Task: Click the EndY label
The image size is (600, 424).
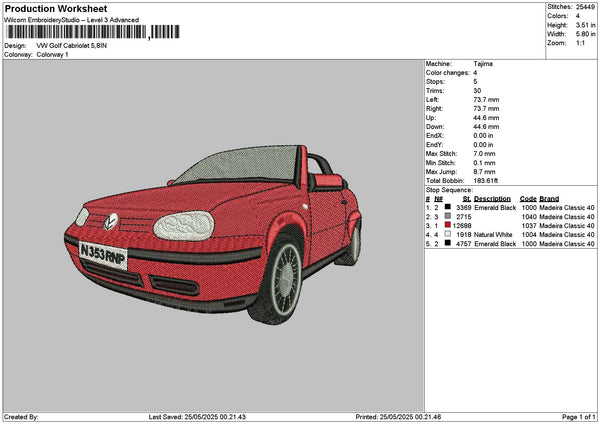Action: (434, 145)
